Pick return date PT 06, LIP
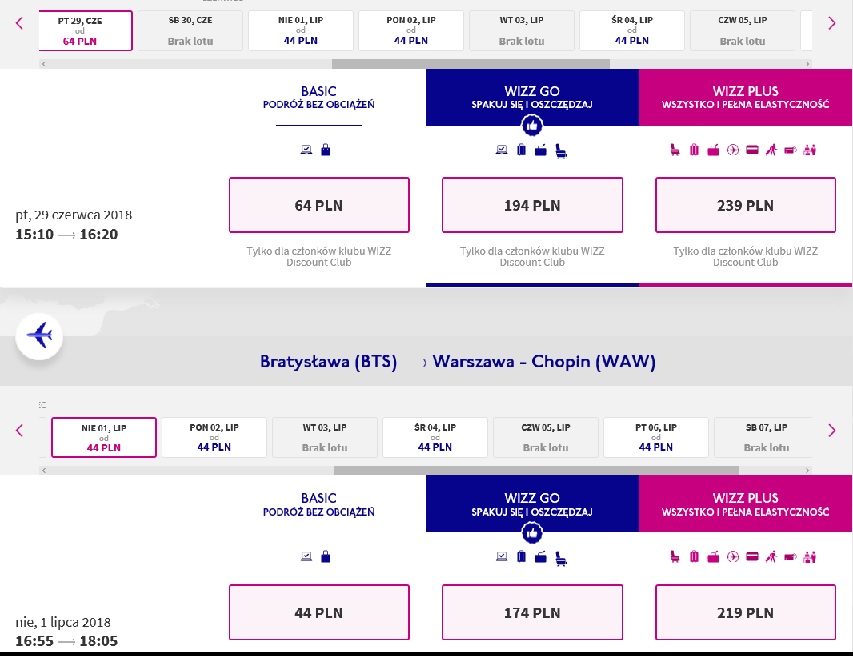The width and height of the screenshot is (853, 656). tap(656, 437)
